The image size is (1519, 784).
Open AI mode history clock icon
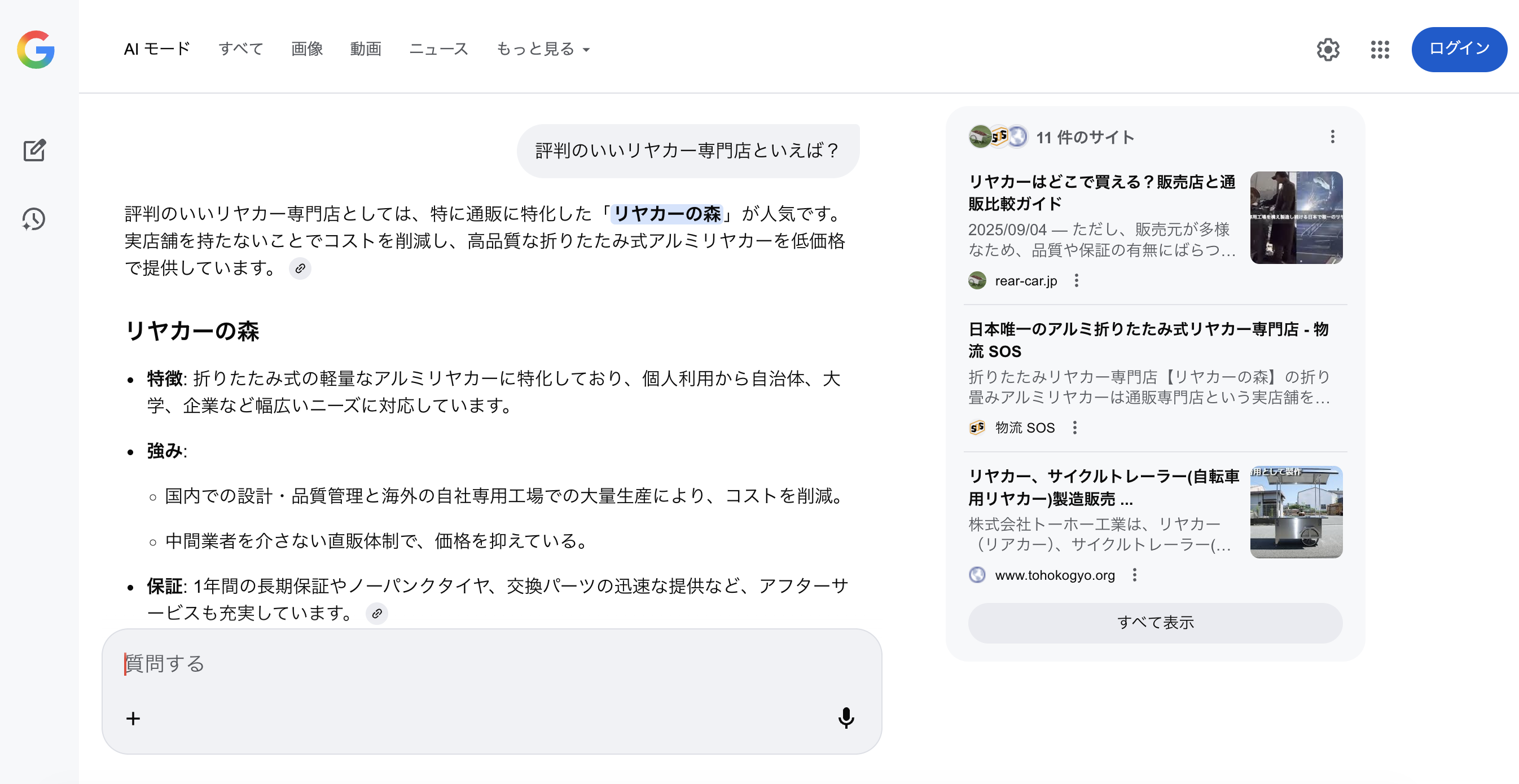(x=34, y=219)
